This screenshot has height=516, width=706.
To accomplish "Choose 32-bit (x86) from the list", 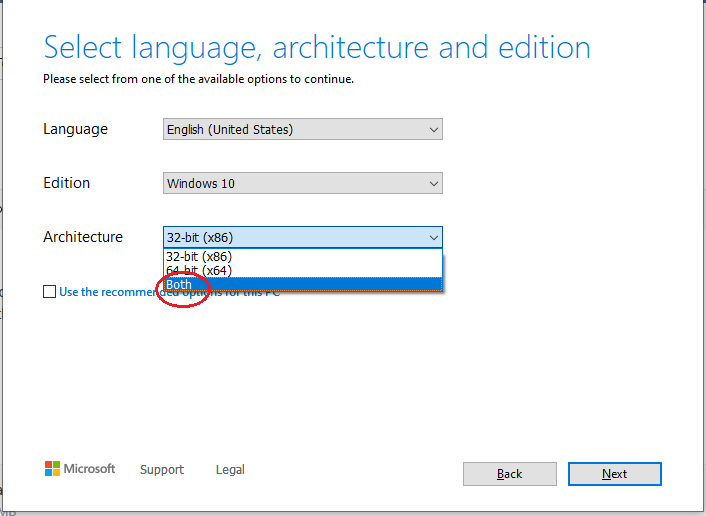I will pos(303,257).
